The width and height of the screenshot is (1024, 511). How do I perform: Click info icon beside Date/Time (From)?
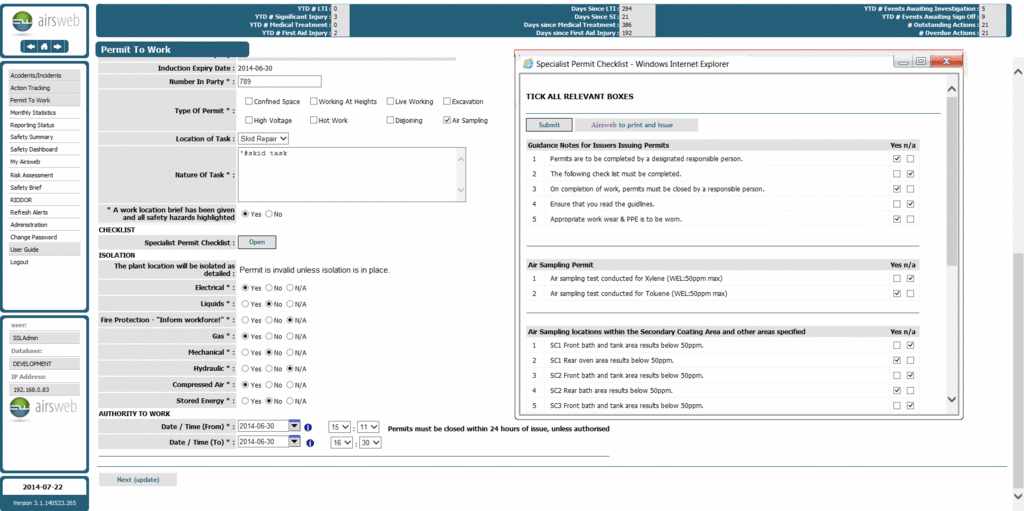(x=309, y=427)
